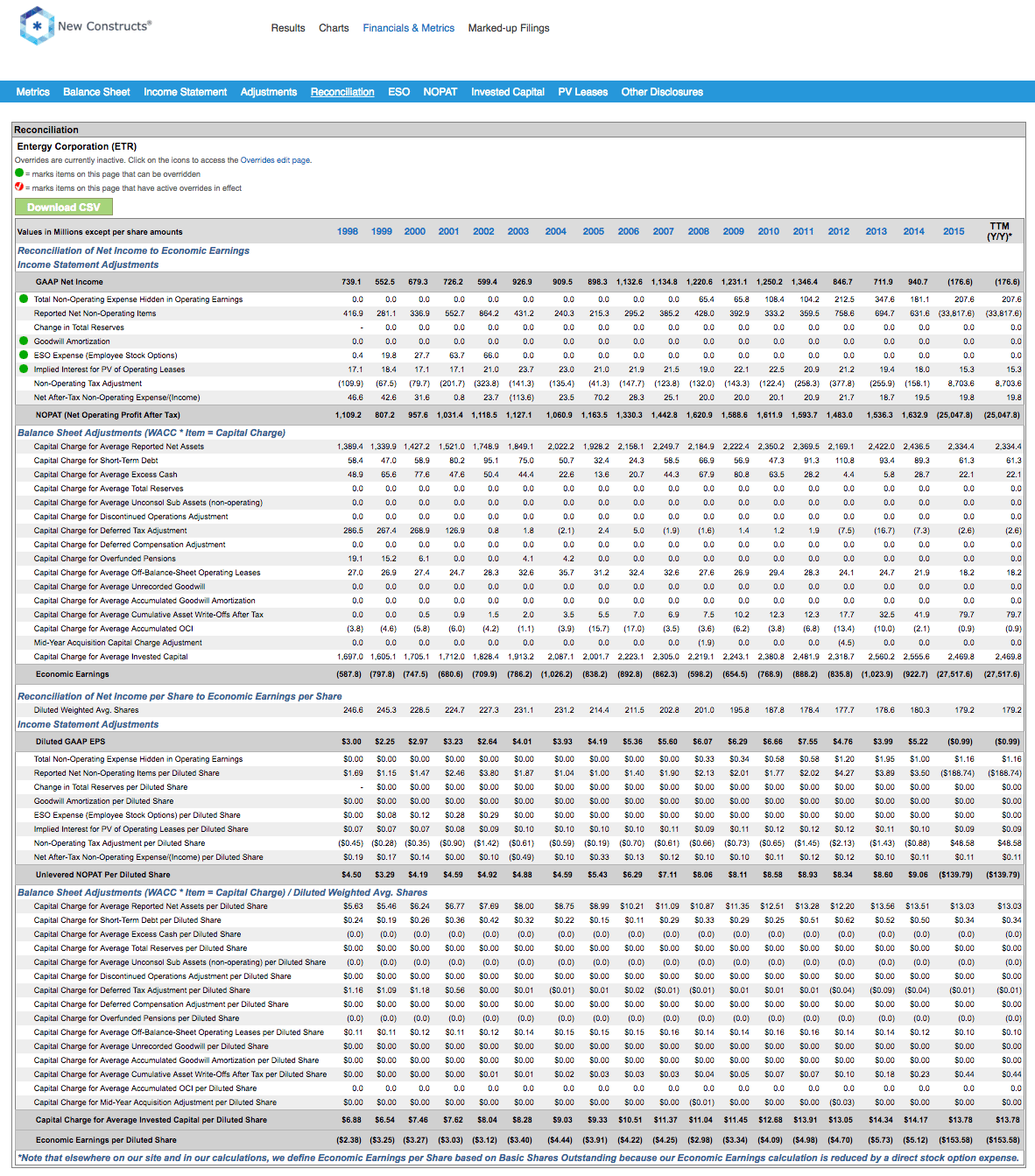Open the 2008 year link
1035x1176 pixels.
coord(699,232)
